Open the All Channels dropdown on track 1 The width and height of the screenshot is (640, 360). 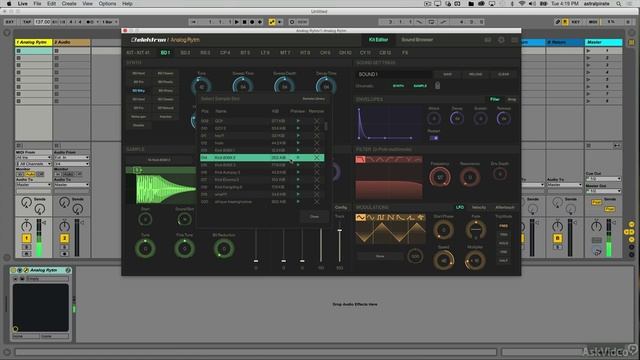(x=33, y=164)
